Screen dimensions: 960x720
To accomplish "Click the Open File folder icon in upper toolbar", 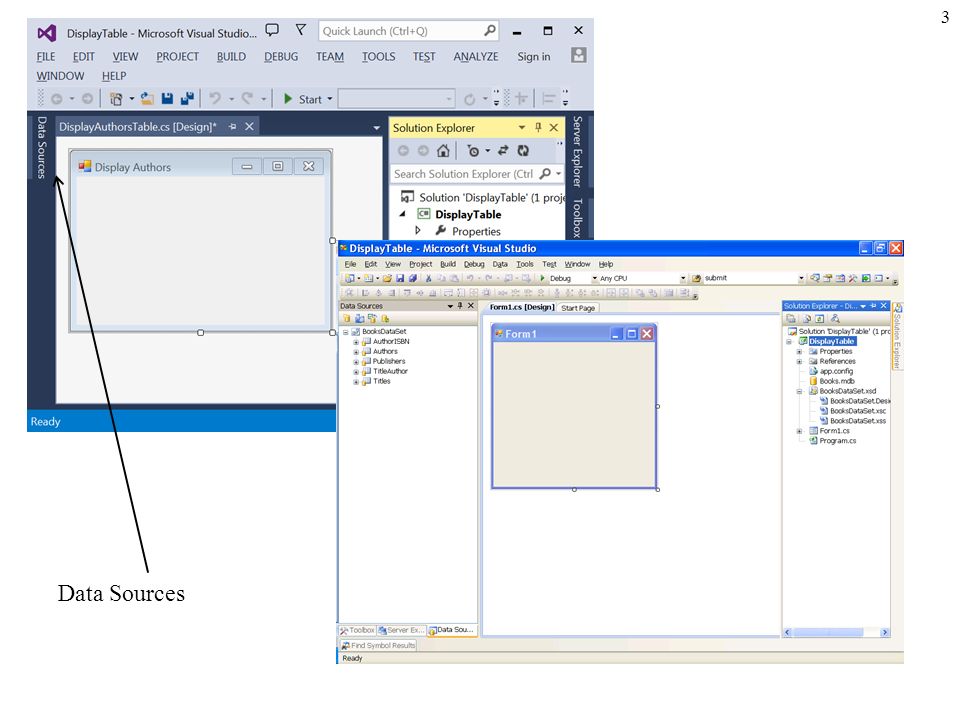I will click(x=147, y=98).
